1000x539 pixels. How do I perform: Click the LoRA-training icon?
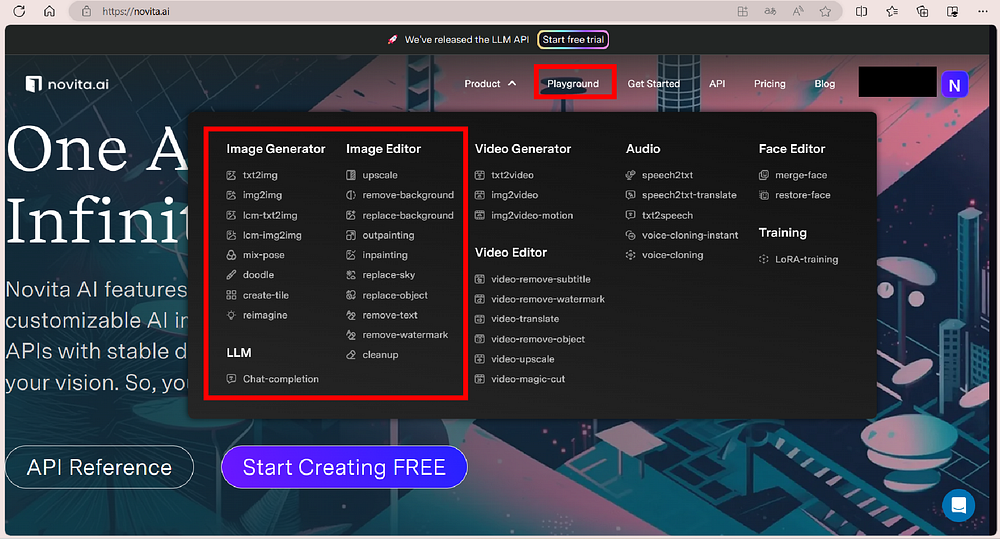(763, 260)
